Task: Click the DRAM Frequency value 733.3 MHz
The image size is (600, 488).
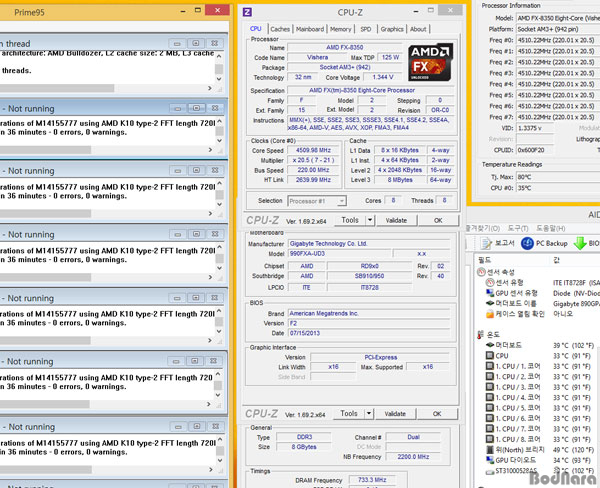Action: [372, 480]
